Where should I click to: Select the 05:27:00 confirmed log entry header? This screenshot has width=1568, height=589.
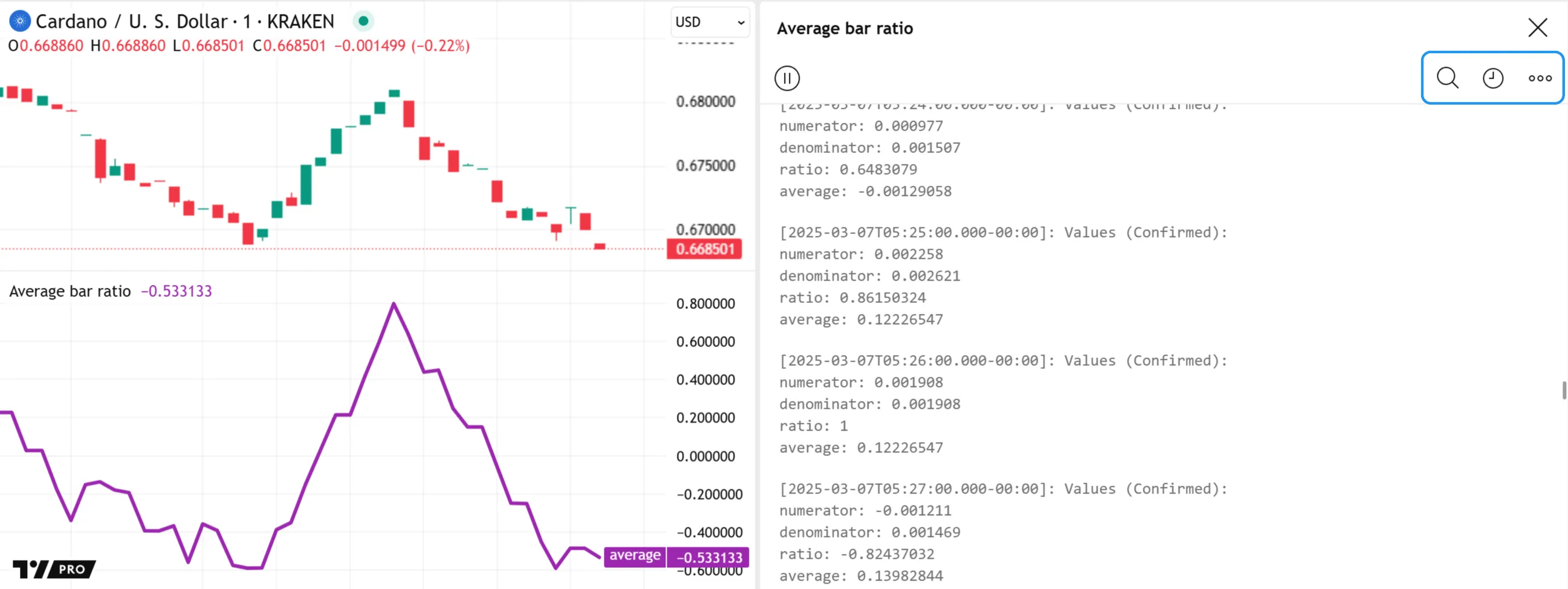click(1003, 489)
